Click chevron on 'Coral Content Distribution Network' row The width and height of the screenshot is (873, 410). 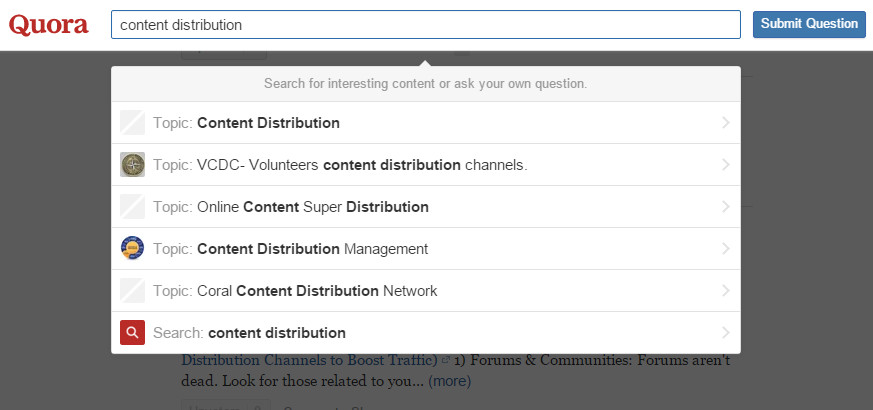(725, 291)
